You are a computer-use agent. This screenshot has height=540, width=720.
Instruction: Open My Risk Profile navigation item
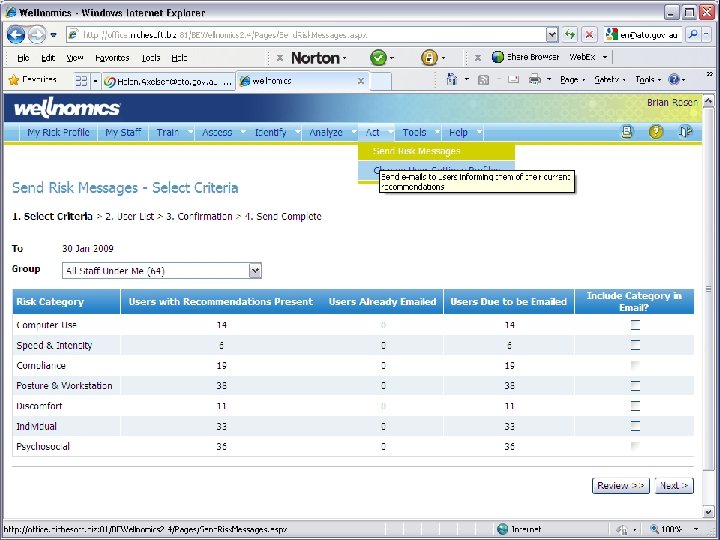(x=58, y=132)
